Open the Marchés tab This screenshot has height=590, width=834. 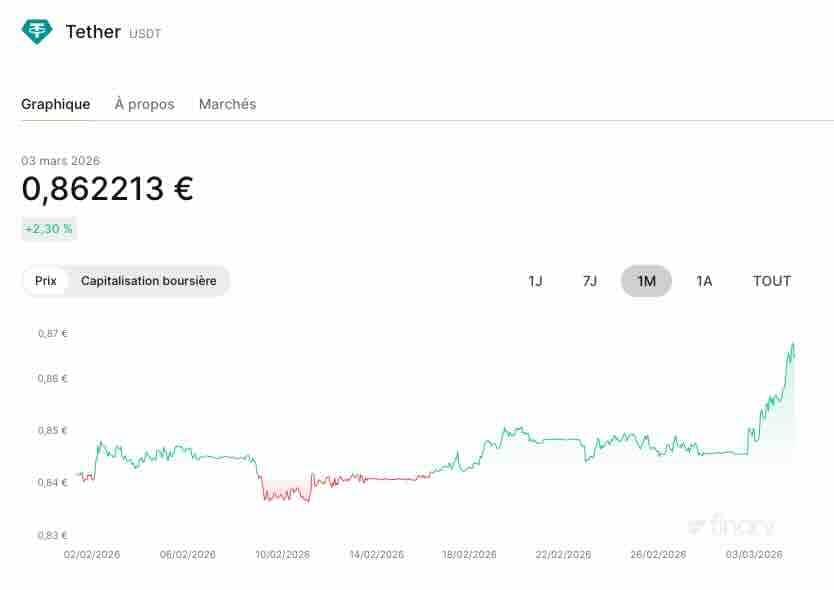click(227, 104)
